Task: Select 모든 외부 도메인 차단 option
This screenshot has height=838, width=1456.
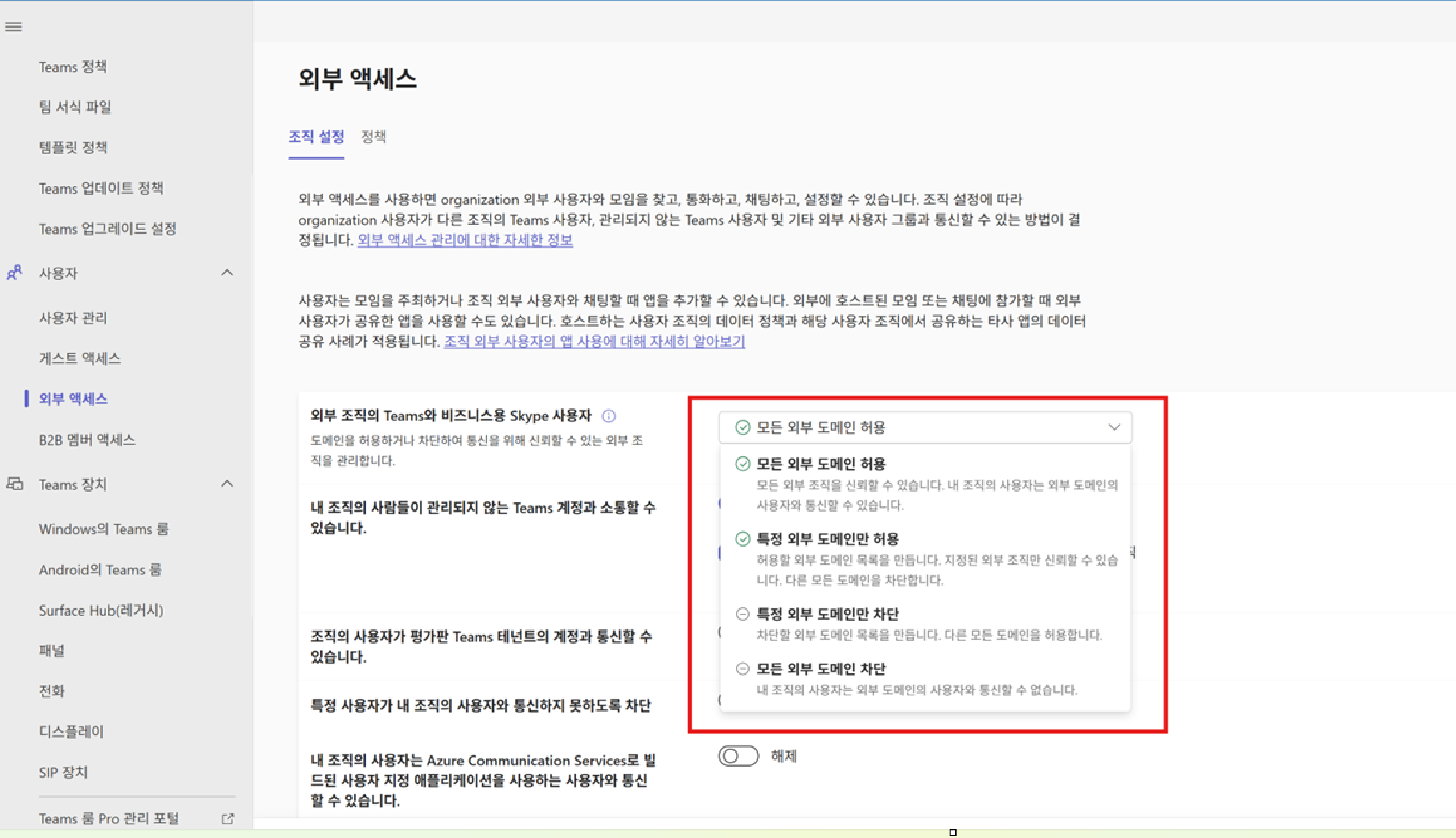Action: 821,669
